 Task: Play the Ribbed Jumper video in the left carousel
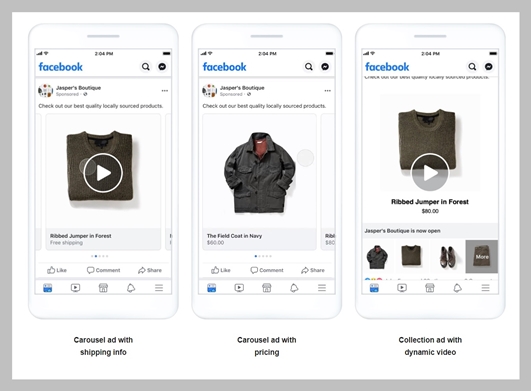point(103,173)
